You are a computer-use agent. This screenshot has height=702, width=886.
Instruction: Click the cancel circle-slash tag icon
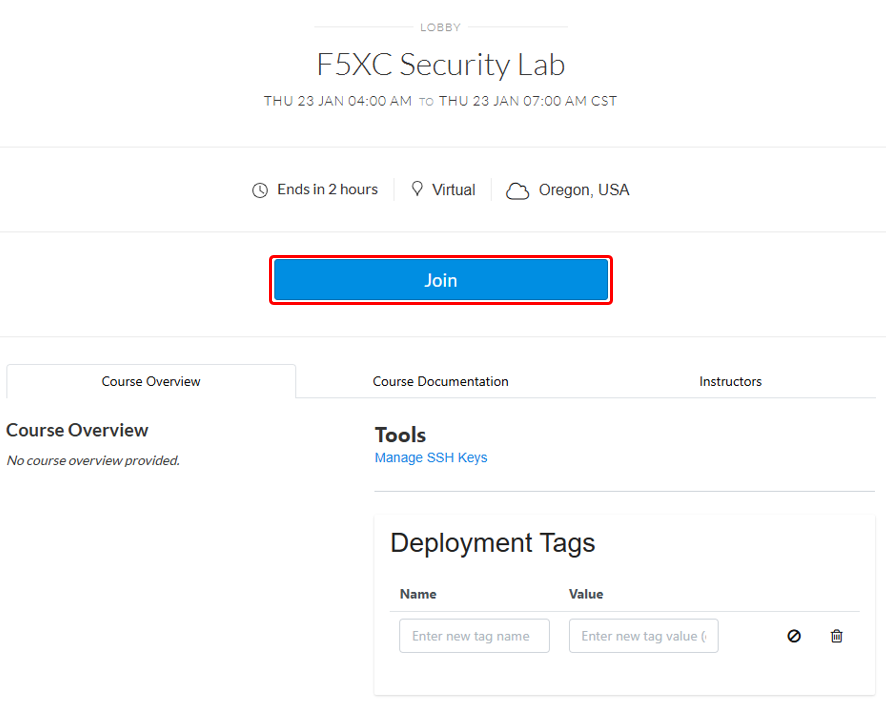pos(794,636)
